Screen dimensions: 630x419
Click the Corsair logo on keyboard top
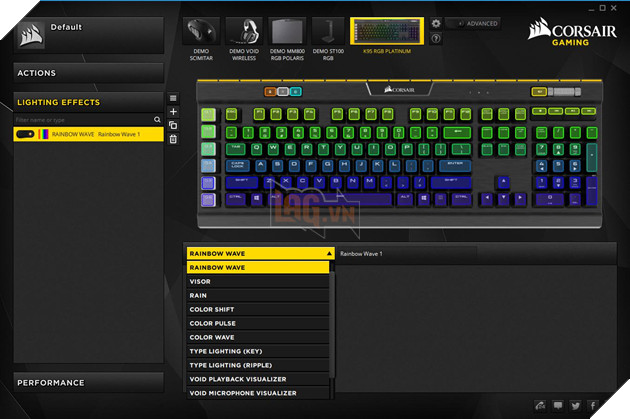tap(399, 90)
